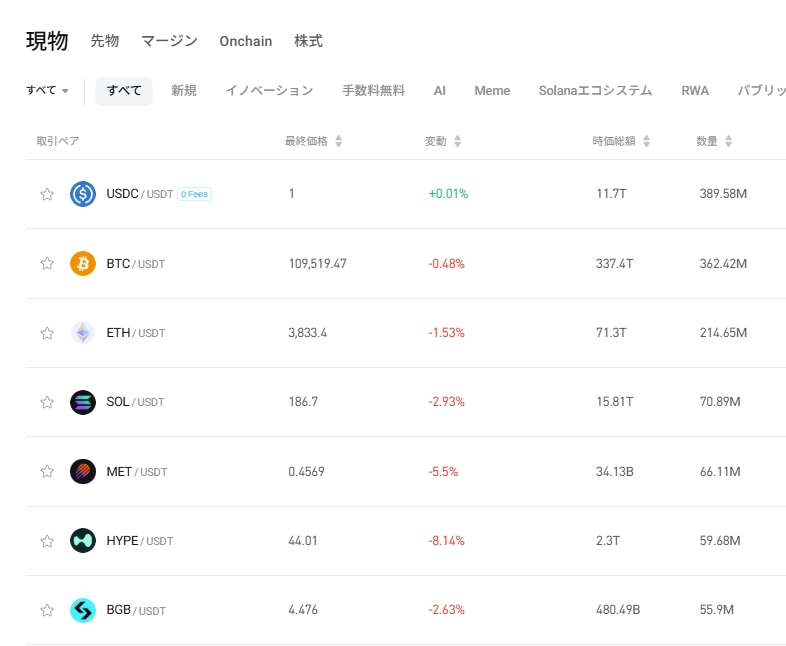Click the USDC coin icon
Viewport: 786px width, 646px height.
[x=83, y=194]
